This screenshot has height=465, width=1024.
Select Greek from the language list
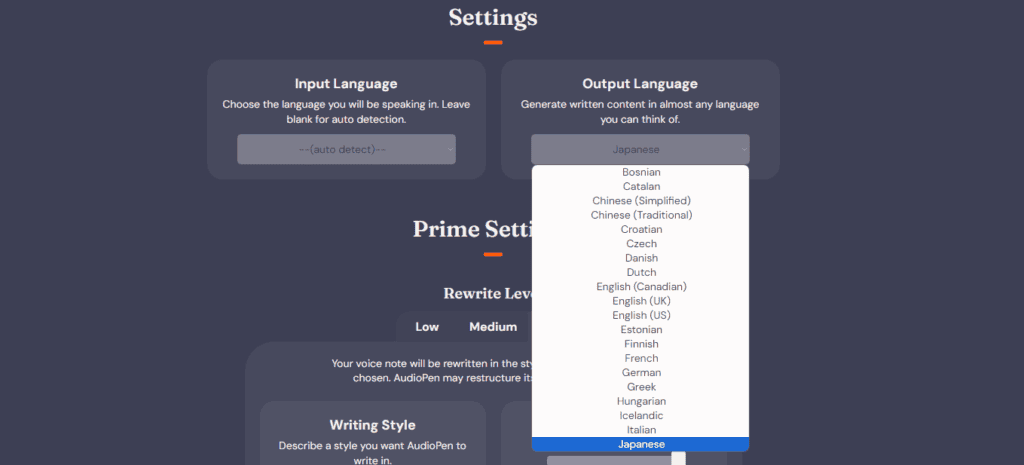pos(641,387)
